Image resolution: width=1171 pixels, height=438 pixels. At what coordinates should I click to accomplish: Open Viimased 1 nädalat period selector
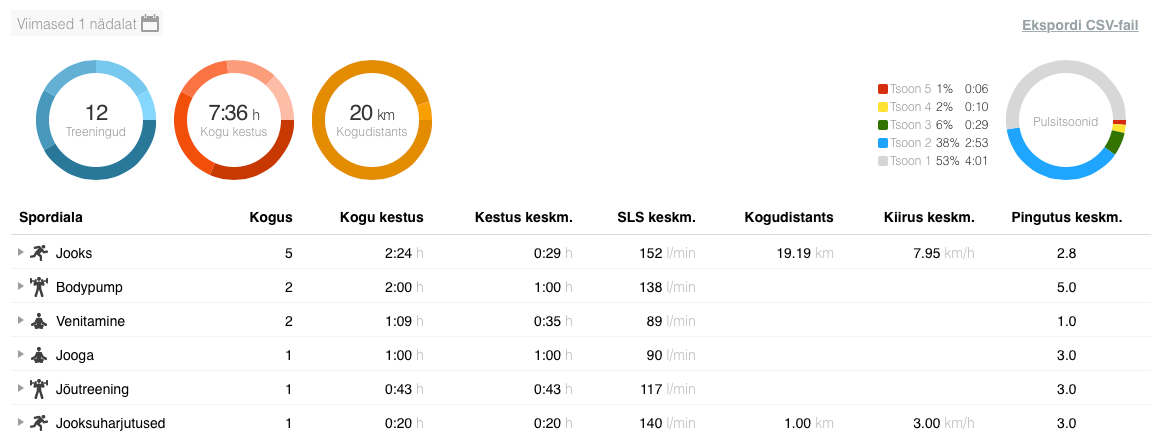76,24
